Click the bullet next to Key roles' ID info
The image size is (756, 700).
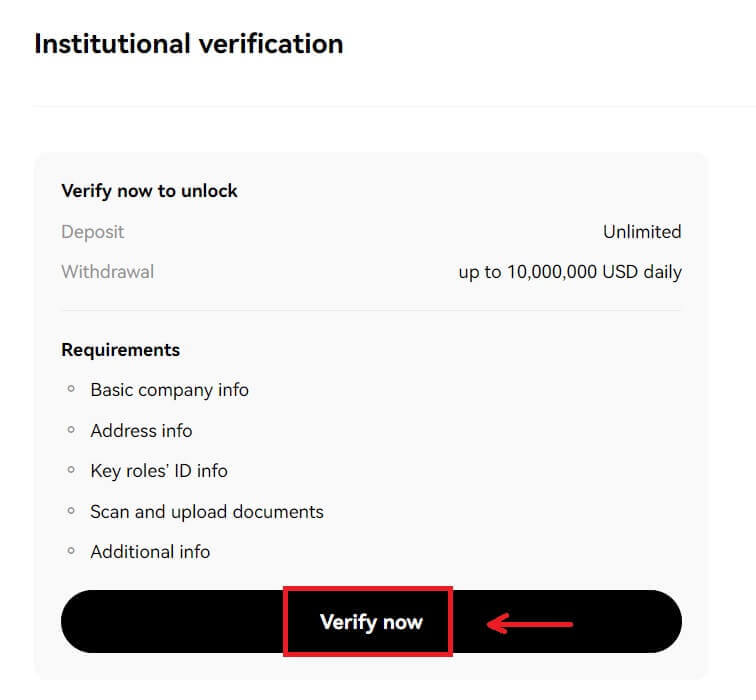click(71, 470)
